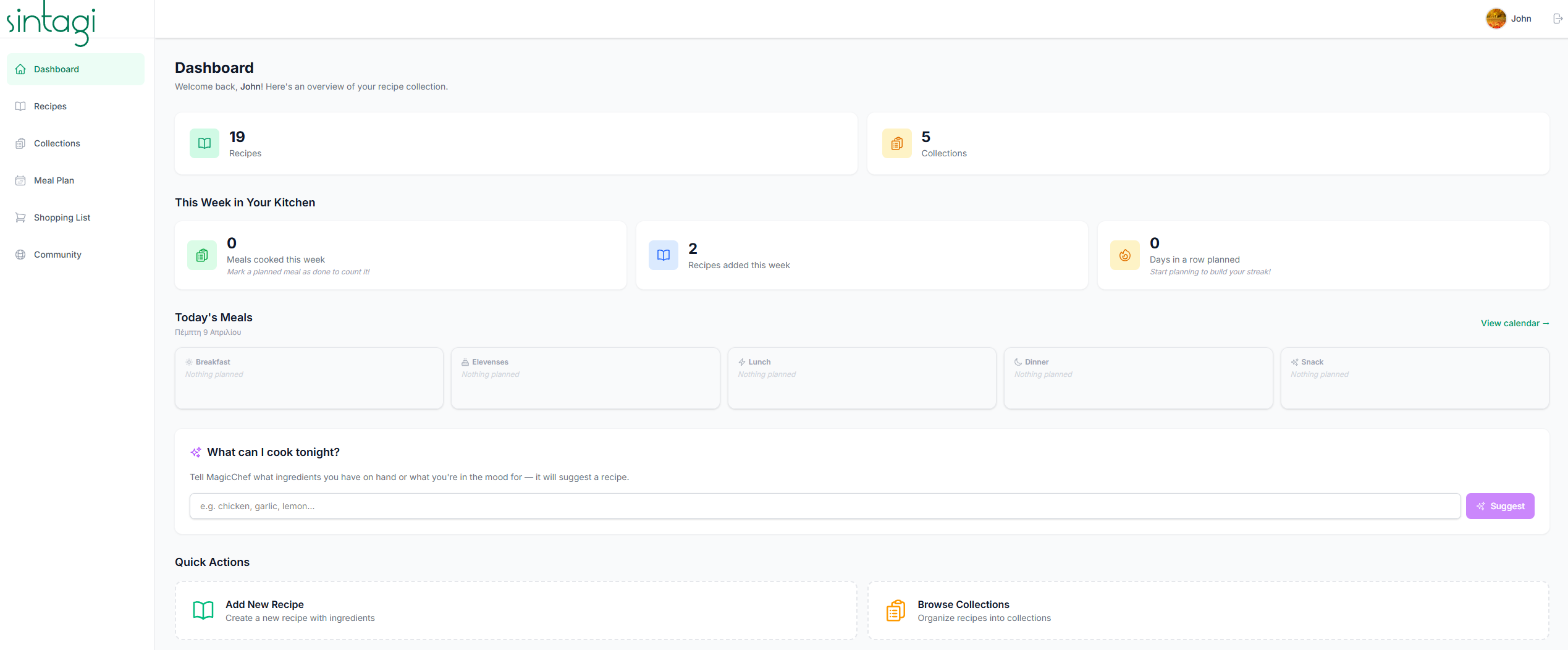The height and width of the screenshot is (650, 1568).
Task: Click John's profile avatar
Action: pos(1495,18)
